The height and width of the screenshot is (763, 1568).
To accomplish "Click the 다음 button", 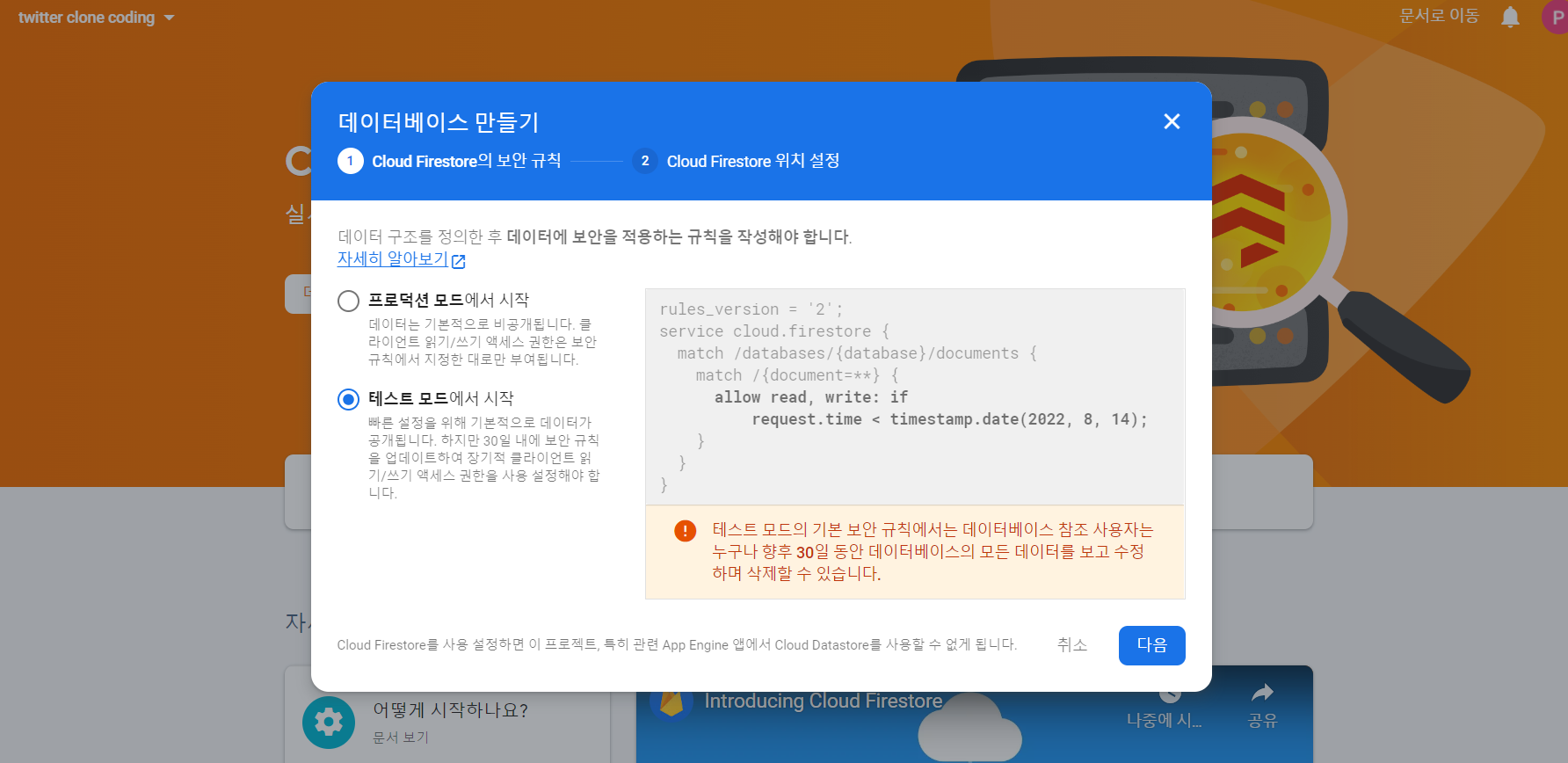I will click(1151, 645).
